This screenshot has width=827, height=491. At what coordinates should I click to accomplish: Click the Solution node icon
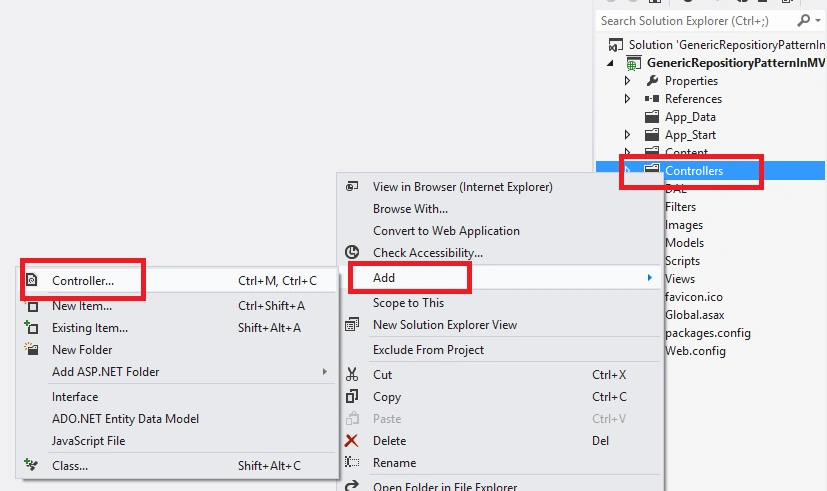616,45
